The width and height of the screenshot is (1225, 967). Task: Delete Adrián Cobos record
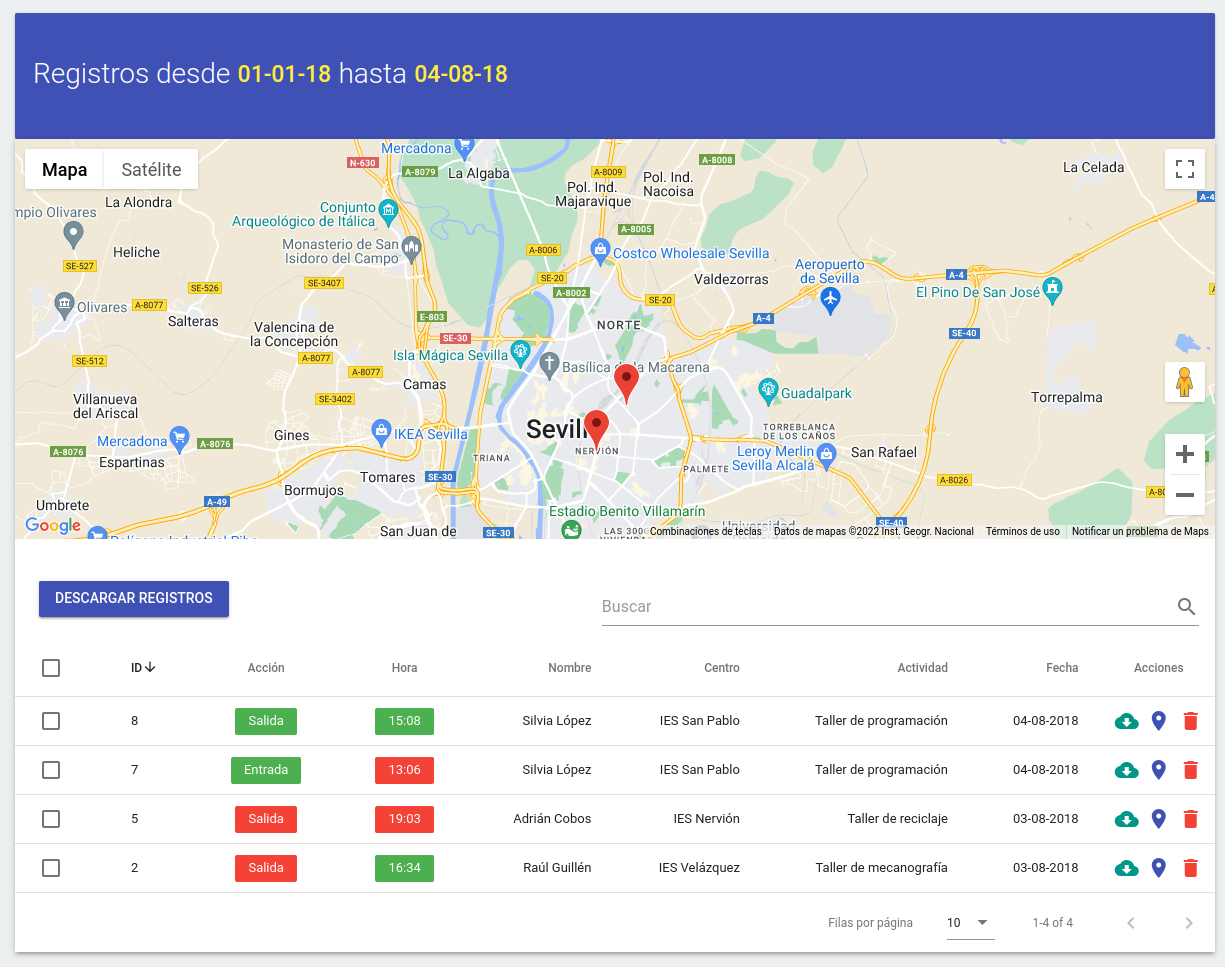(x=1190, y=819)
